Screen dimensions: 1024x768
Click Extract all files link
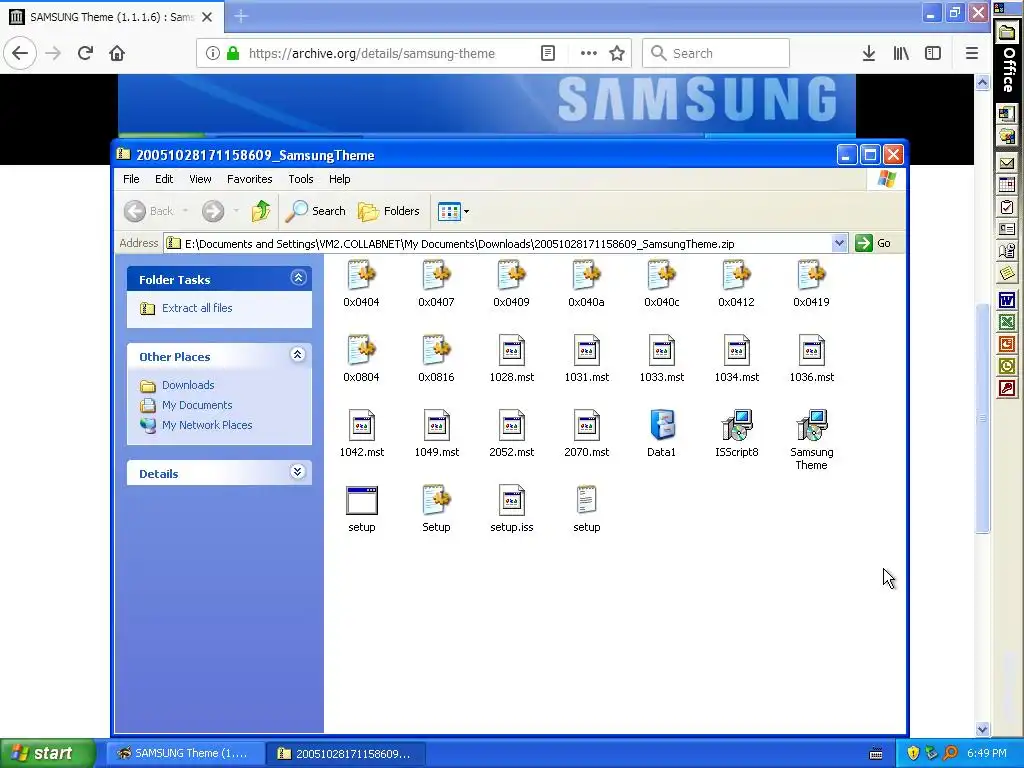197,308
